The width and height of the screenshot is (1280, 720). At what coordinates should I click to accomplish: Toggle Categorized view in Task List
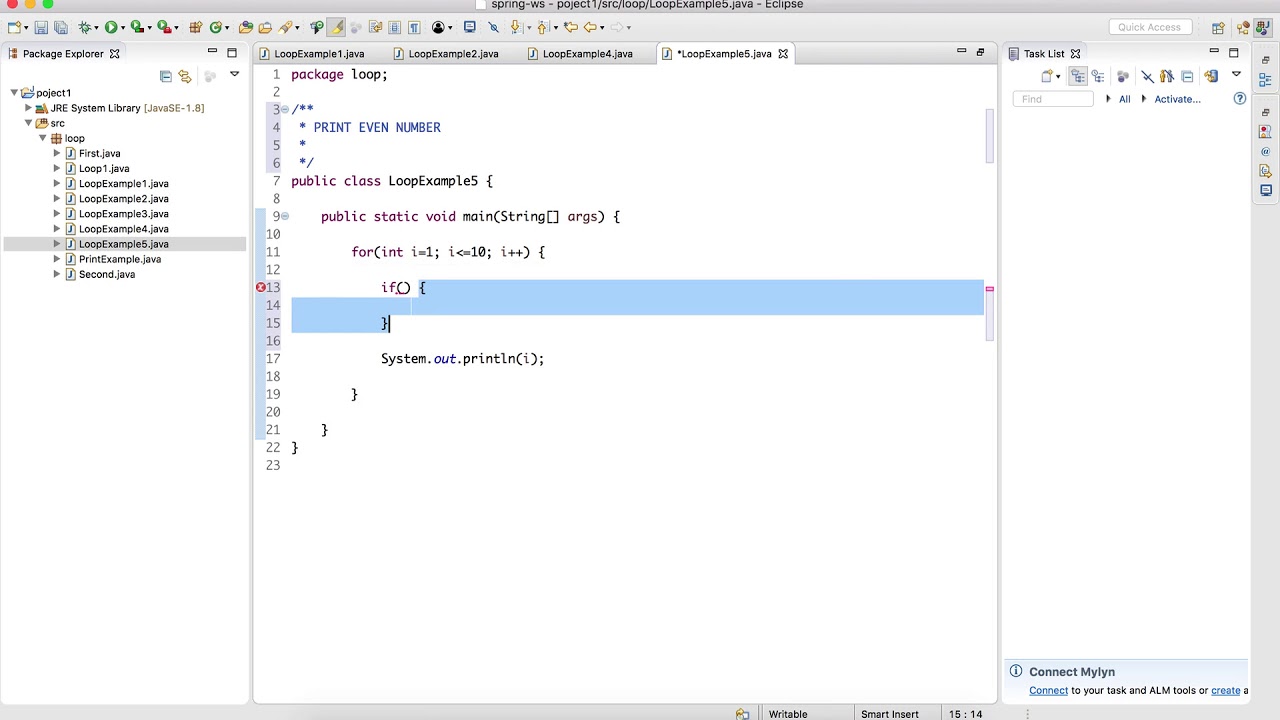[x=1078, y=76]
